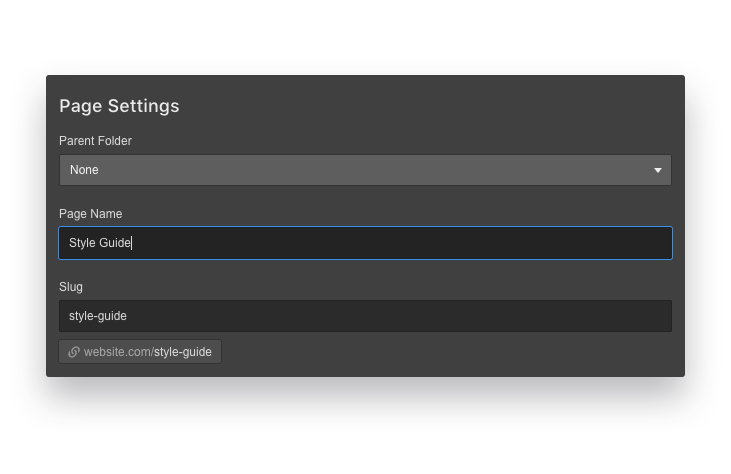Click the "Parent Folder" label
Screen dimensions: 731x474
click(95, 141)
